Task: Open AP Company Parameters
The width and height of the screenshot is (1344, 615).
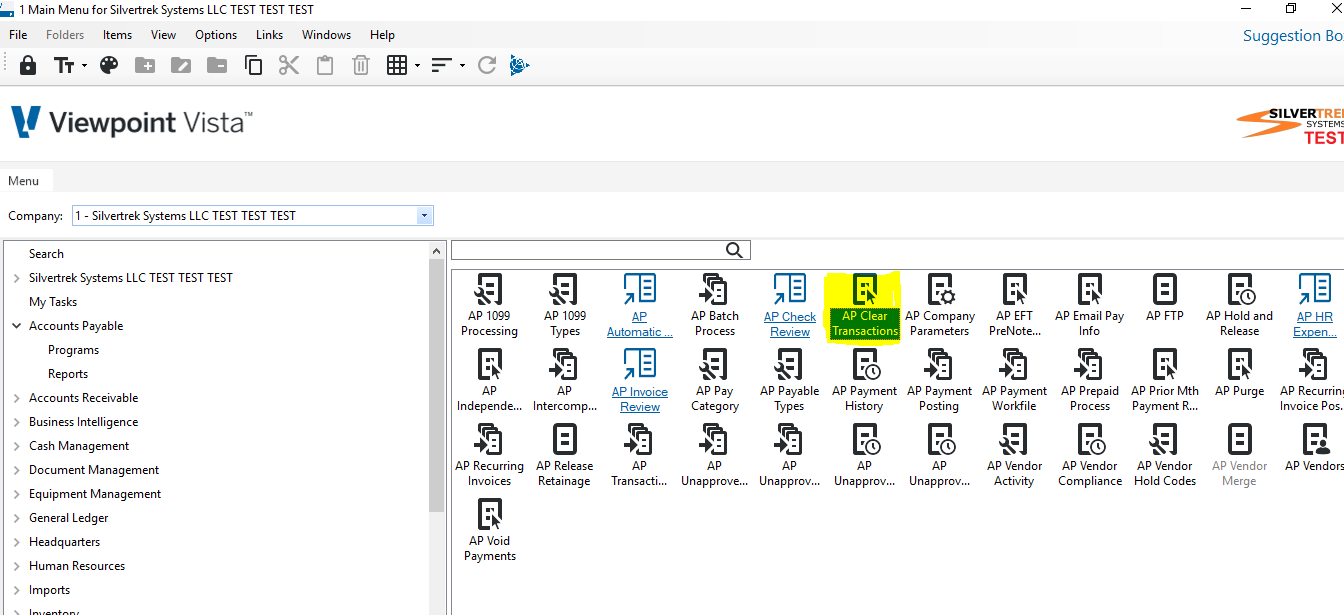Action: 940,305
